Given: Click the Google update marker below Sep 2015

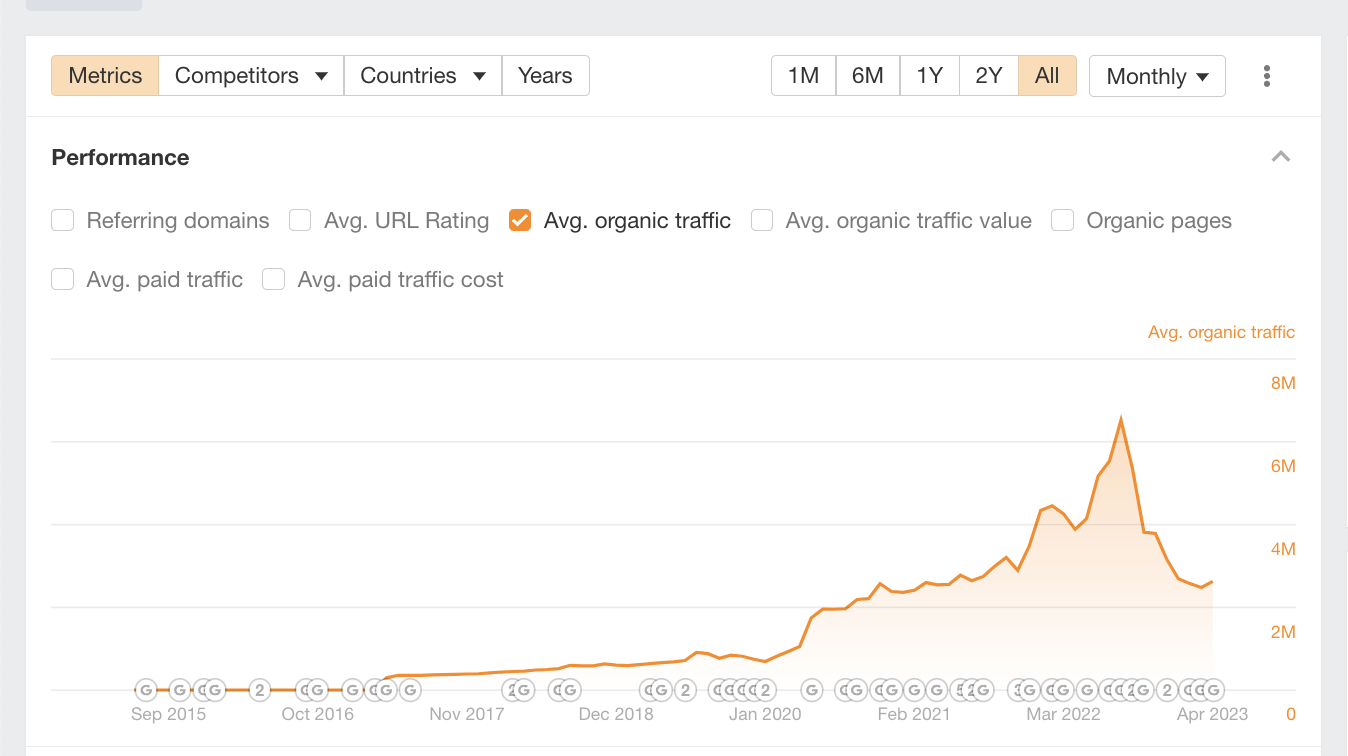Looking at the screenshot, I should (x=146, y=689).
